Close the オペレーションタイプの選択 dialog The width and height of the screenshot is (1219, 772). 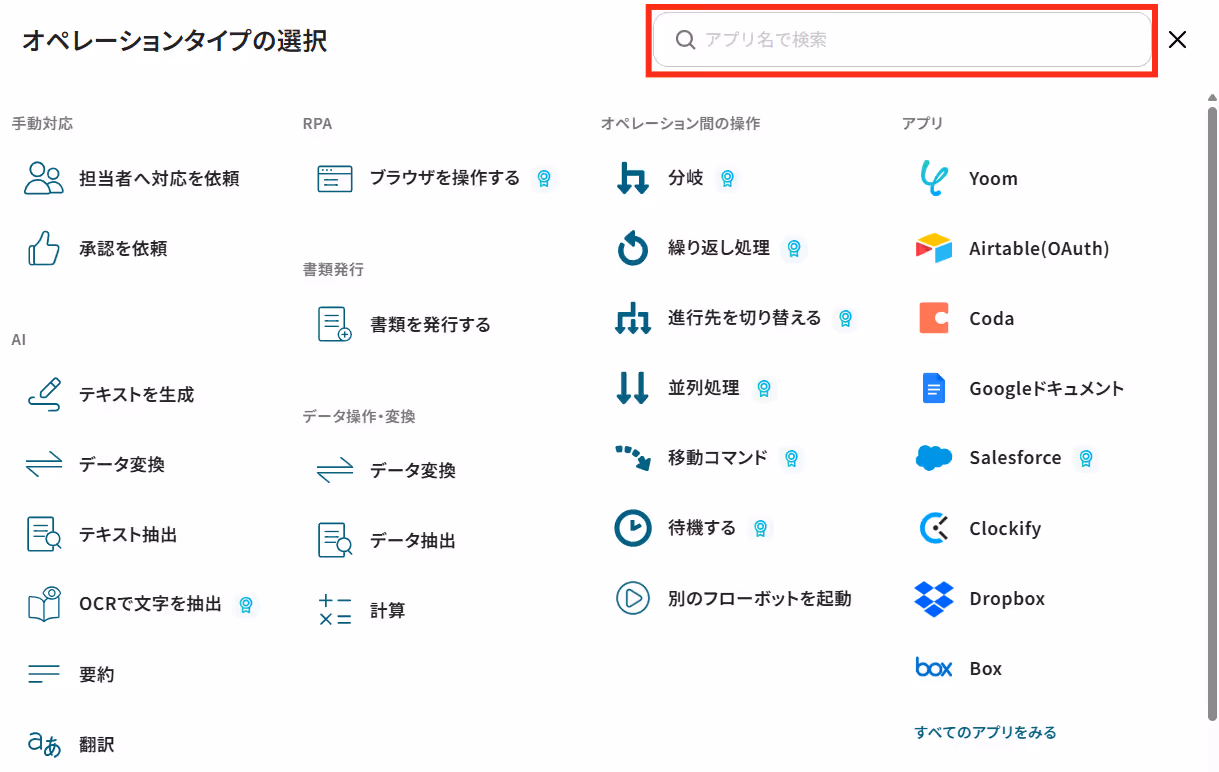(x=1178, y=40)
